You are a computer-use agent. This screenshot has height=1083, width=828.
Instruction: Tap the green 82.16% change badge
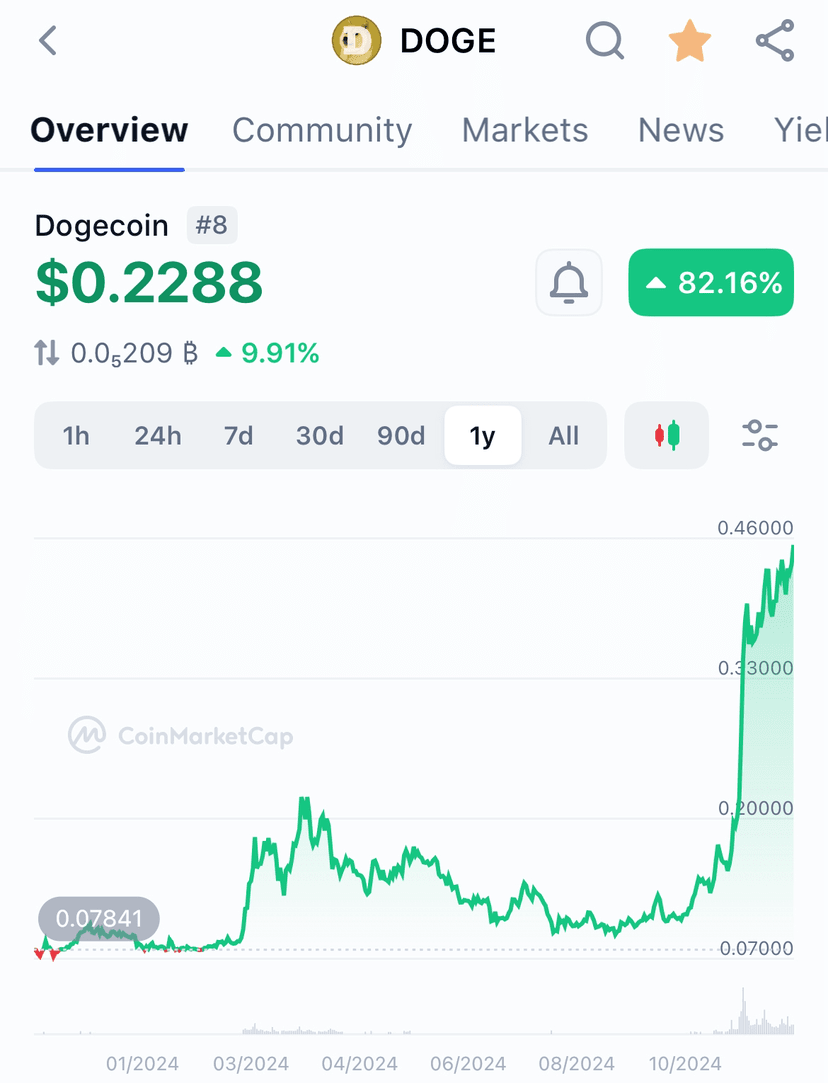(x=711, y=282)
